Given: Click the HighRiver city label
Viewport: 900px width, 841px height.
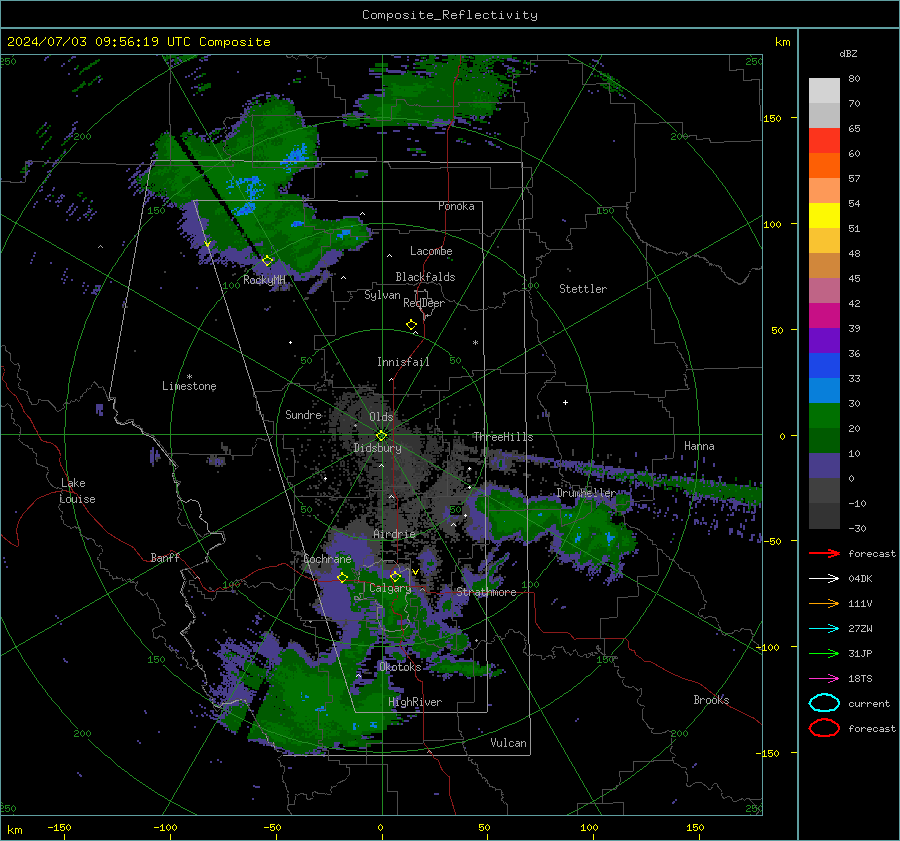Looking at the screenshot, I should click(x=415, y=702).
